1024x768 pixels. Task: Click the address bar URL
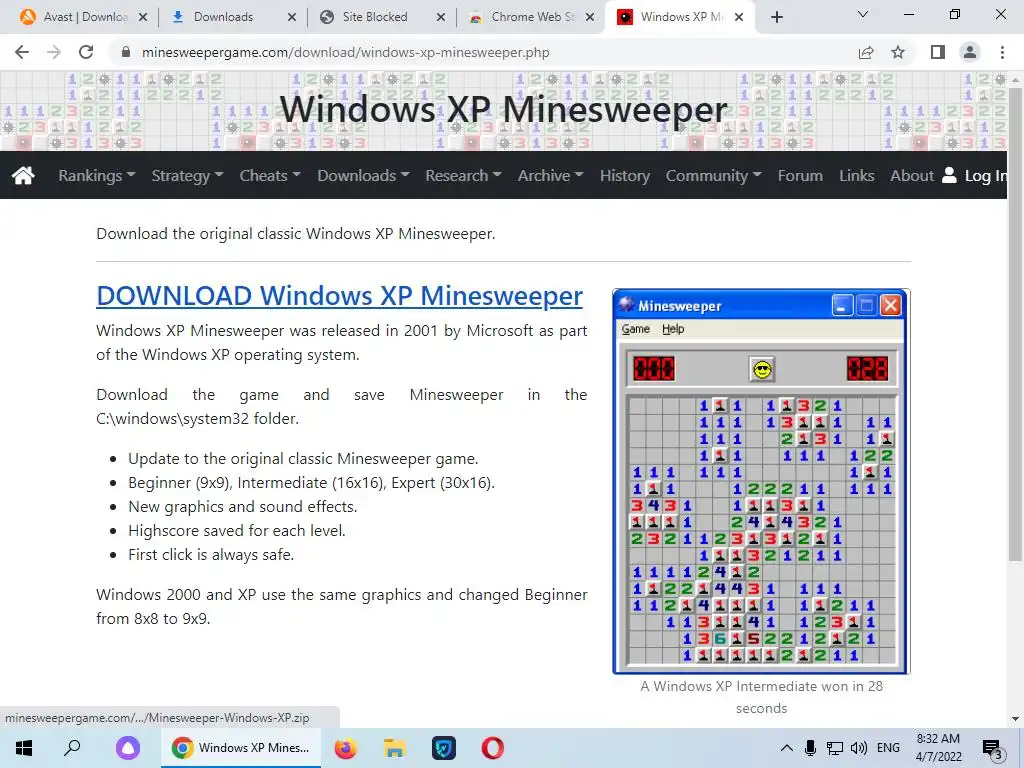point(345,52)
